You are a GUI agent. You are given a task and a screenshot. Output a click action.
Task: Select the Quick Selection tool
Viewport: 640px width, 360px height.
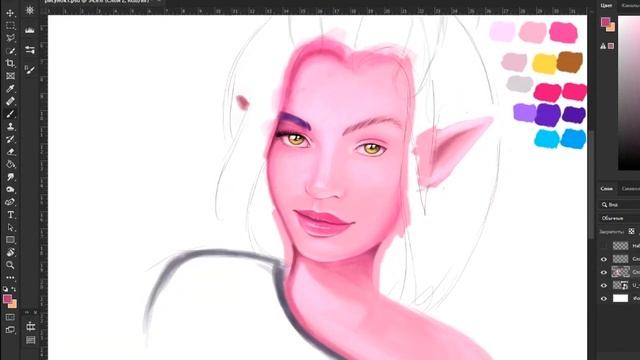tap(10, 51)
